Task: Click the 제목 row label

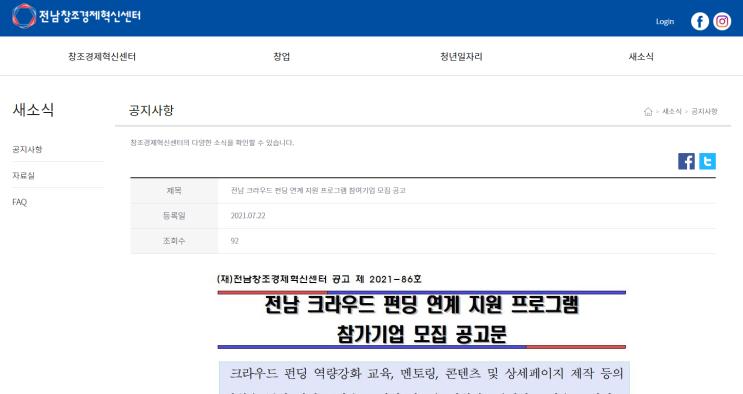Action: (x=174, y=191)
